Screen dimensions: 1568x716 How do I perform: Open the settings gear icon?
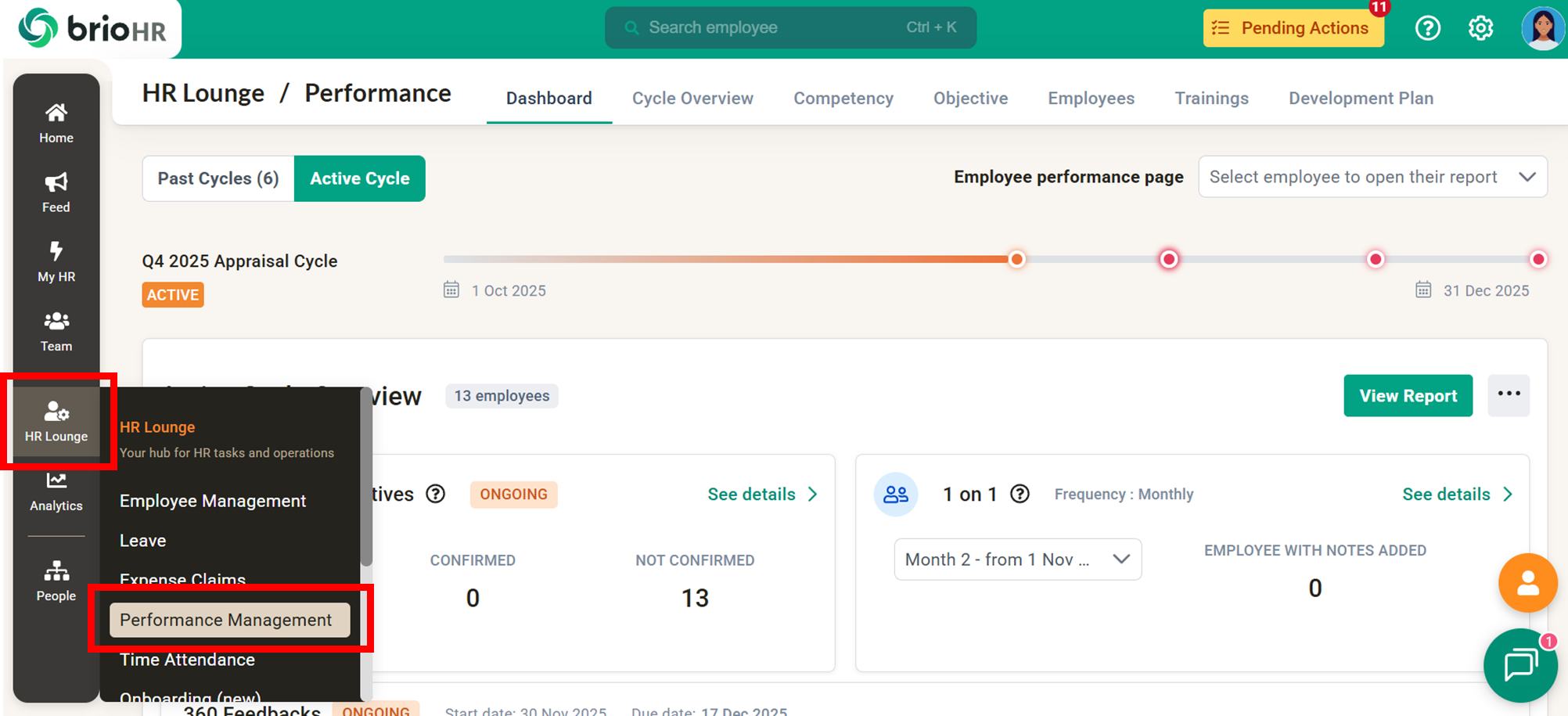1480,28
